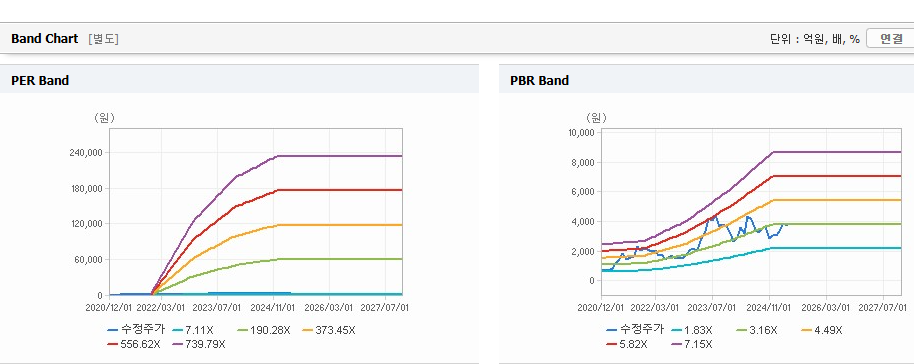Select the PER Band panel title
Viewport: 914px width, 364px height.
click(x=40, y=80)
